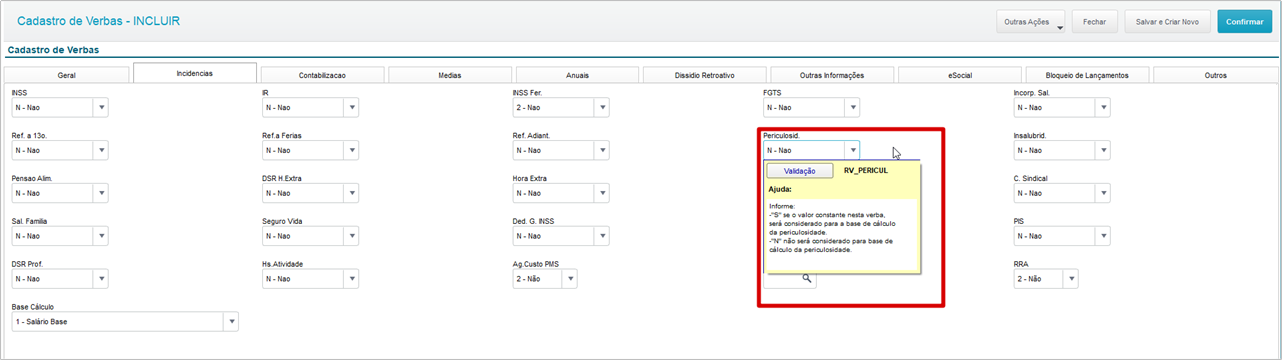
Task: Switch to Dissidio Retroativo tab
Action: (705, 75)
